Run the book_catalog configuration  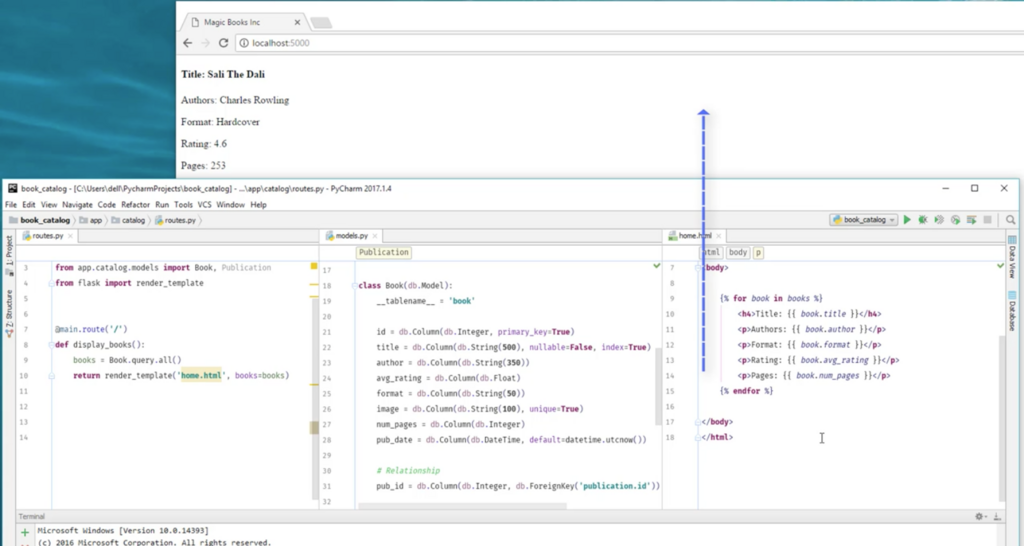click(x=907, y=220)
